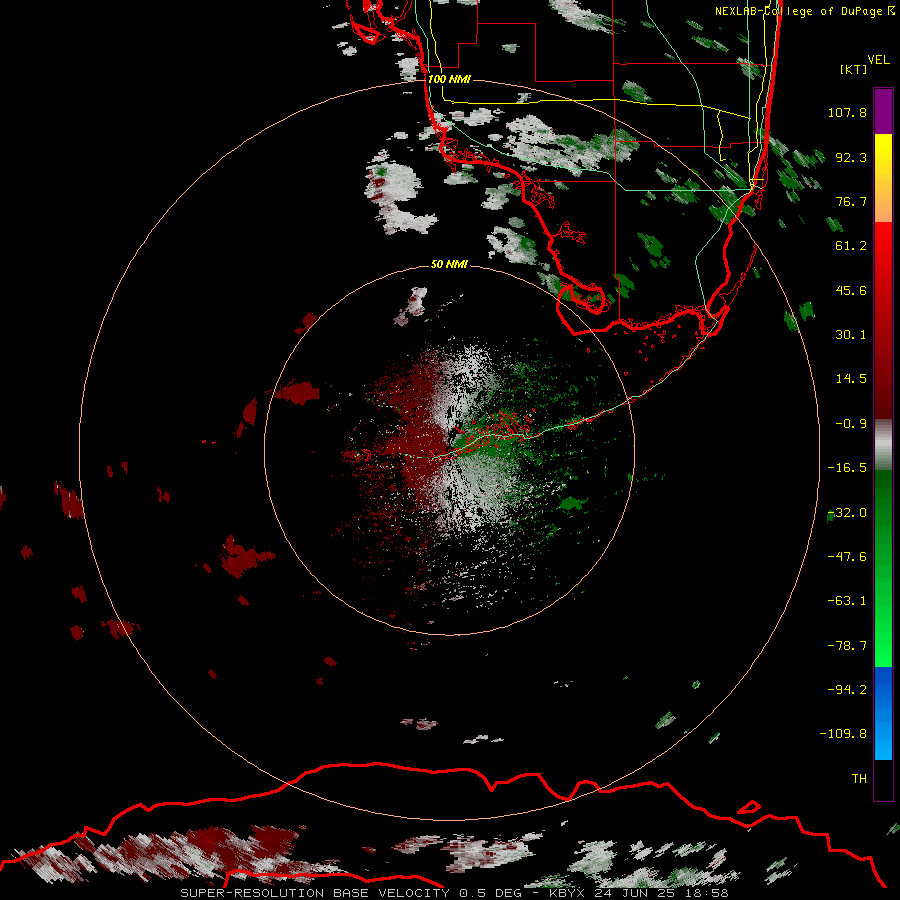Click the -78.7 legend value
This screenshot has width=900, height=900.
[847, 646]
